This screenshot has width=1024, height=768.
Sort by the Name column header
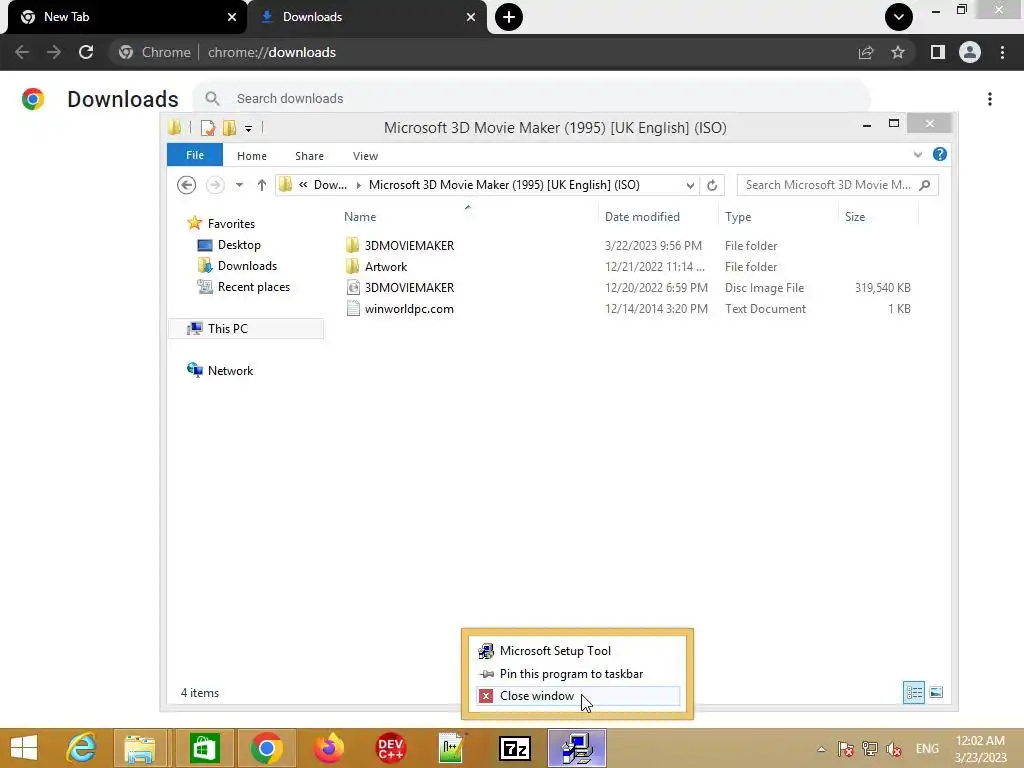click(360, 217)
